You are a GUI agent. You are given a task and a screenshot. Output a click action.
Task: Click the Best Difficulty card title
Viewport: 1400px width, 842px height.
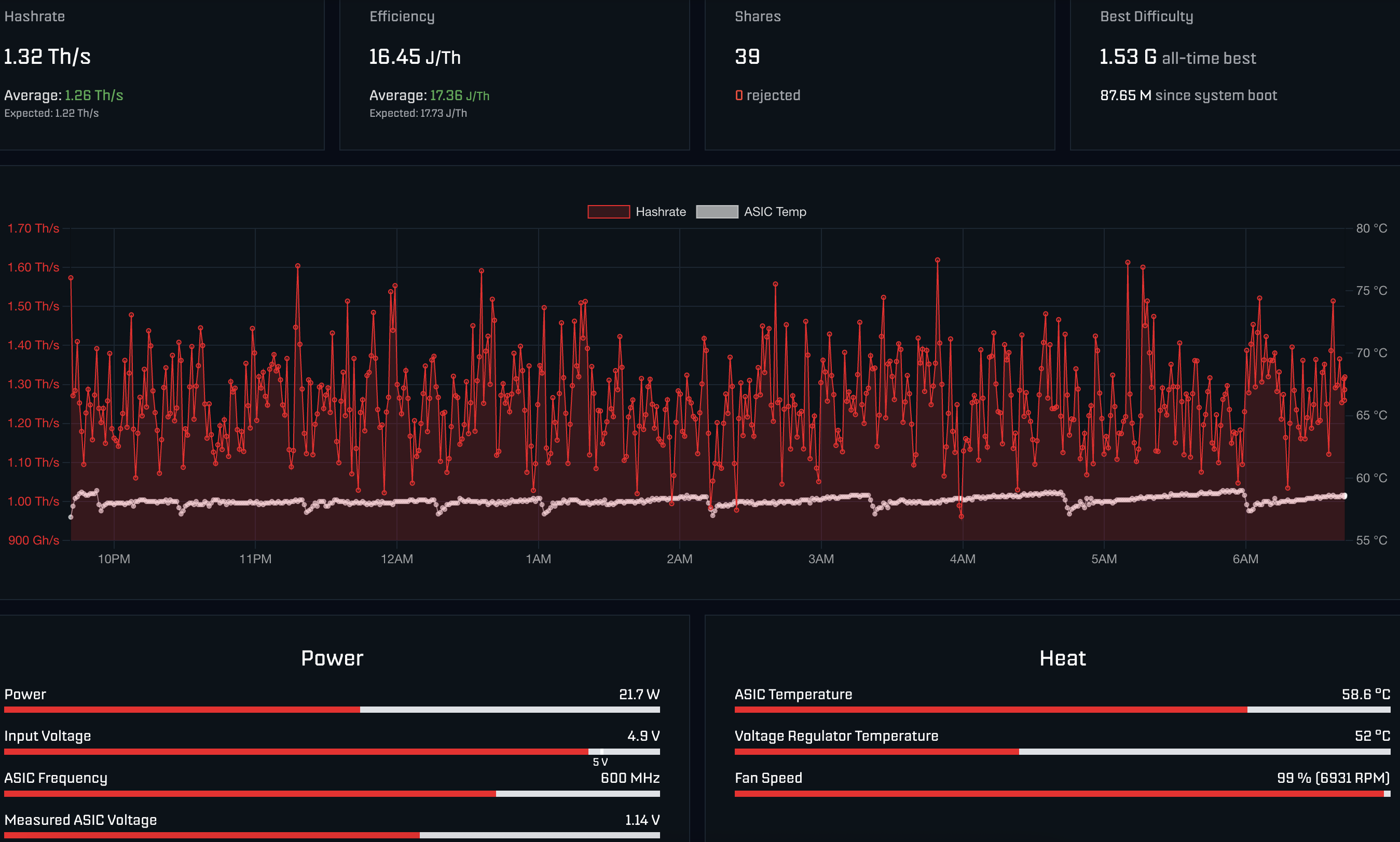click(1147, 17)
